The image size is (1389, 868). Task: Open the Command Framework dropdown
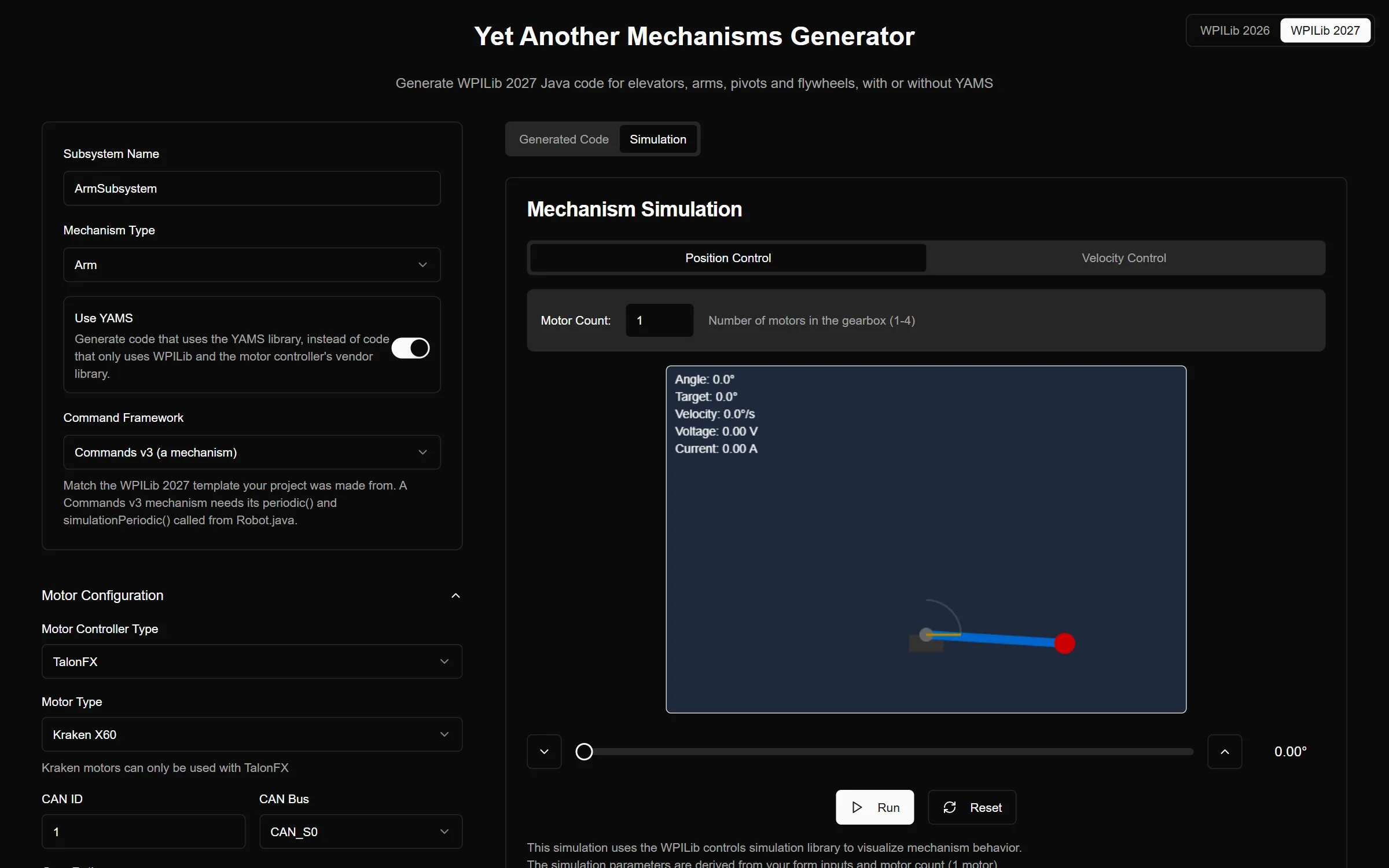[x=252, y=453]
